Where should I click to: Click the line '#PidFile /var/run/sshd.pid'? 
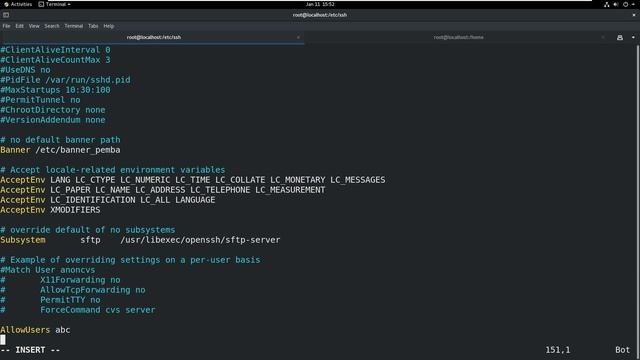tap(65, 80)
